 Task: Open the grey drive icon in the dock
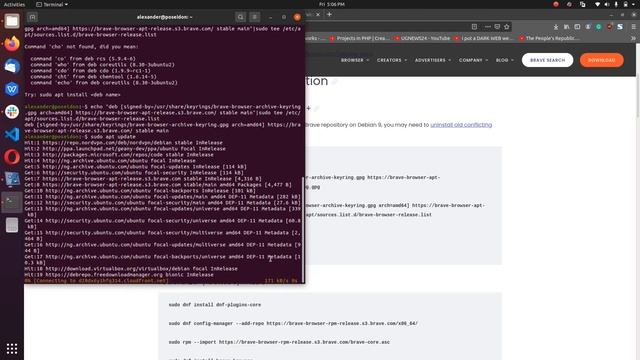pyautogui.click(x=12, y=225)
